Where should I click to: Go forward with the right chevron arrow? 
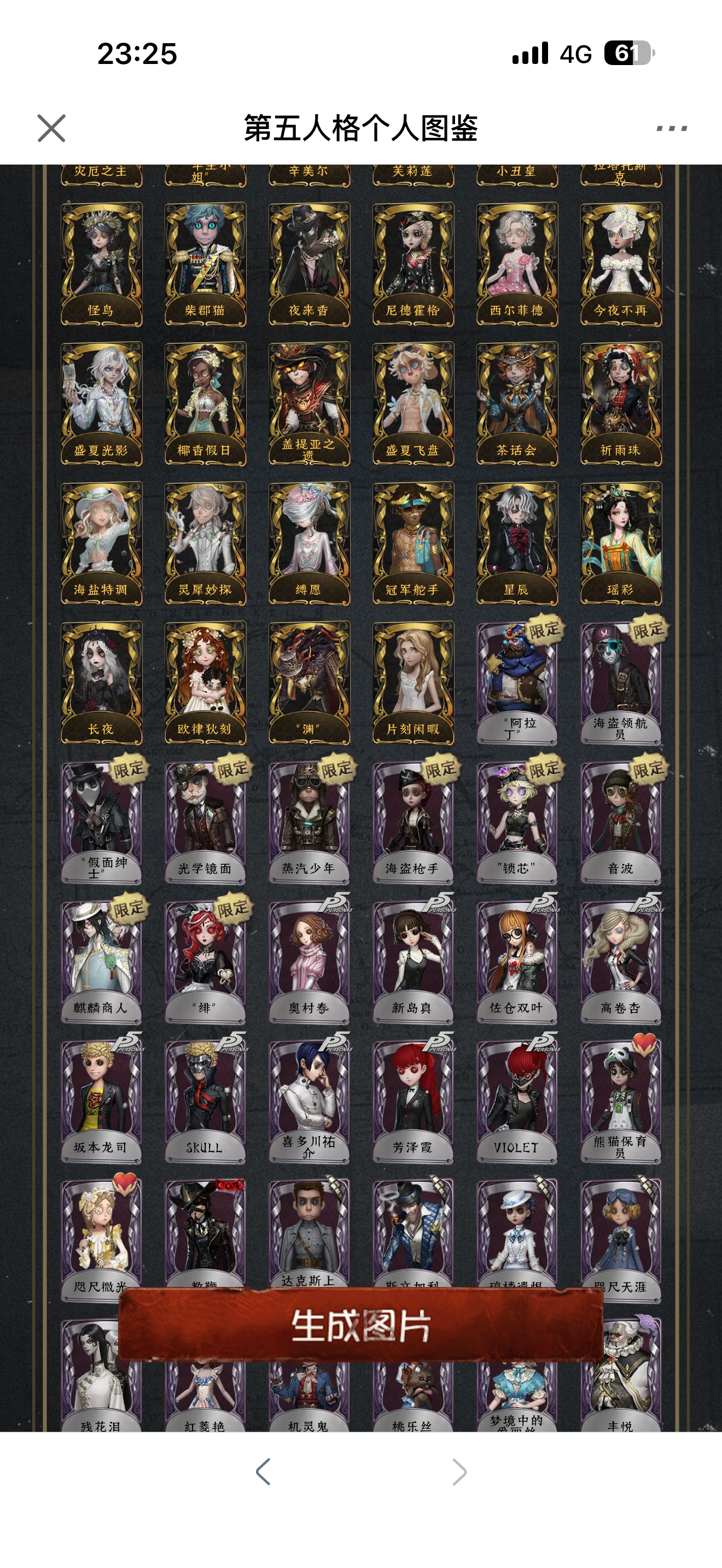point(459,1472)
